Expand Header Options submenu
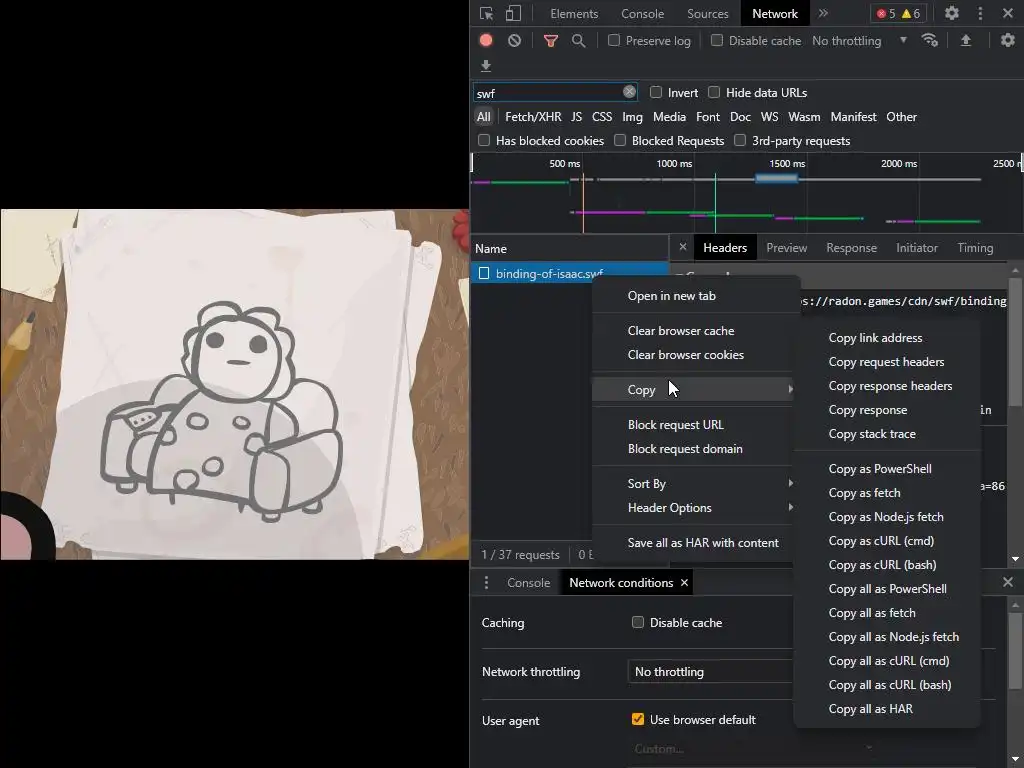 [x=692, y=507]
